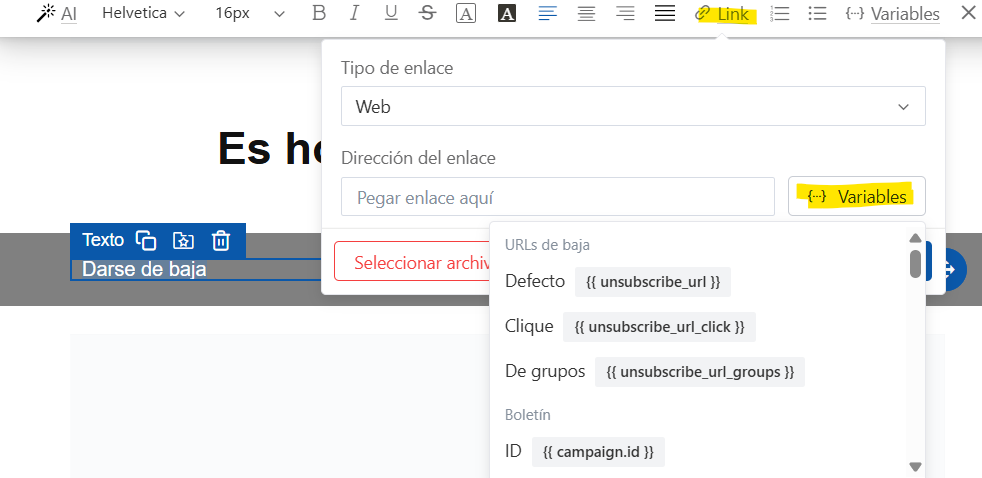Toggle bold formatting

click(319, 14)
